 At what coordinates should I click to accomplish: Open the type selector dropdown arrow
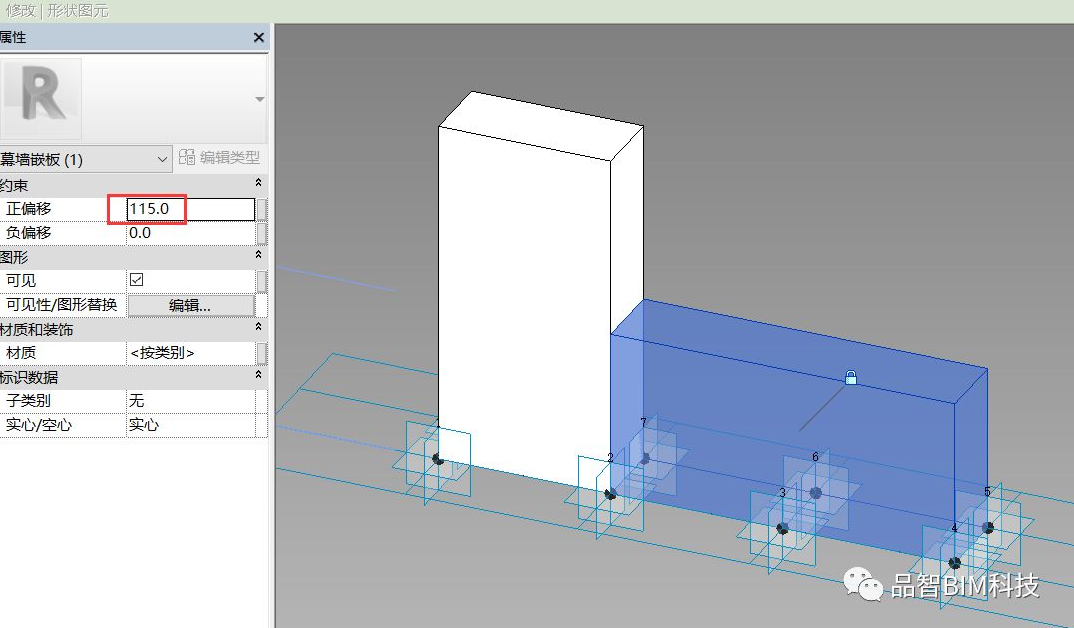(x=260, y=99)
